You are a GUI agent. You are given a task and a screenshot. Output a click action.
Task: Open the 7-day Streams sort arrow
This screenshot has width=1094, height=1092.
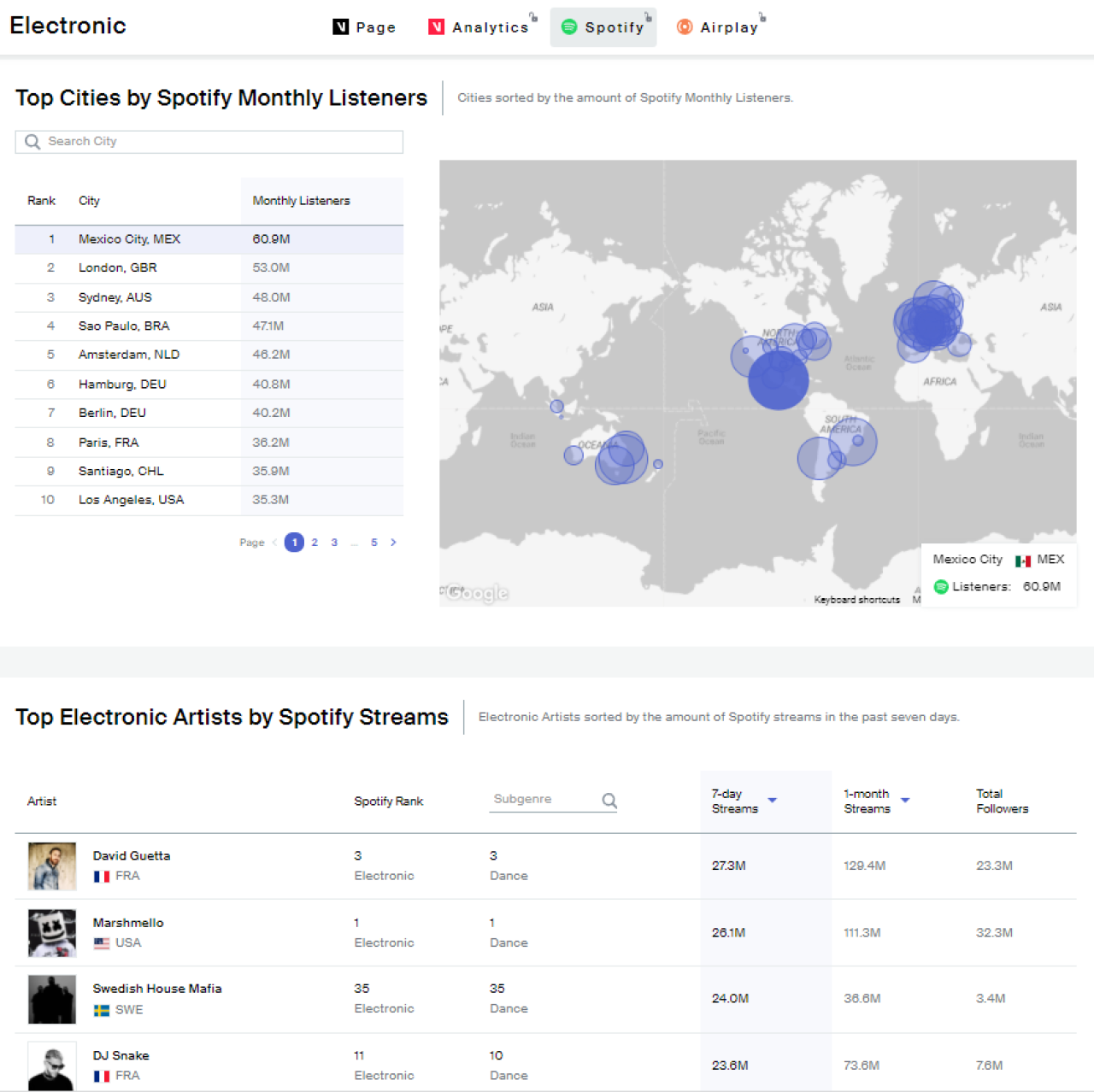pos(773,801)
